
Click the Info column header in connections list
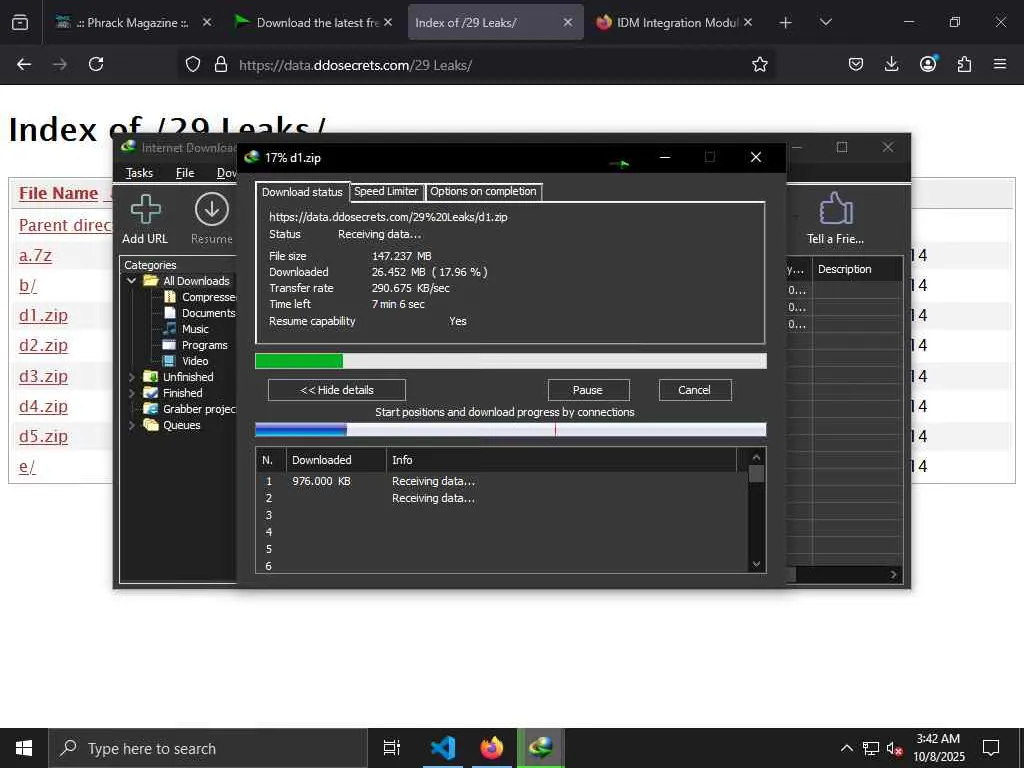click(x=562, y=460)
